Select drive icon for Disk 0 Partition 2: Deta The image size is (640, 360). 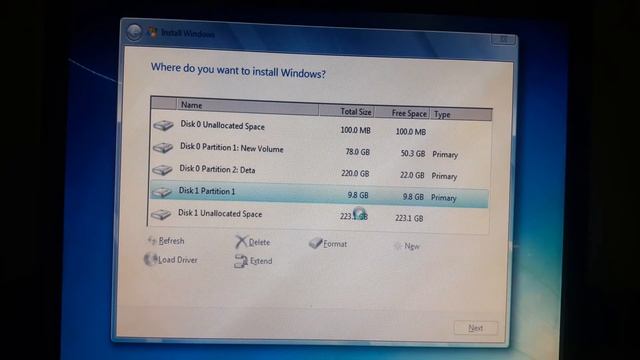point(162,170)
